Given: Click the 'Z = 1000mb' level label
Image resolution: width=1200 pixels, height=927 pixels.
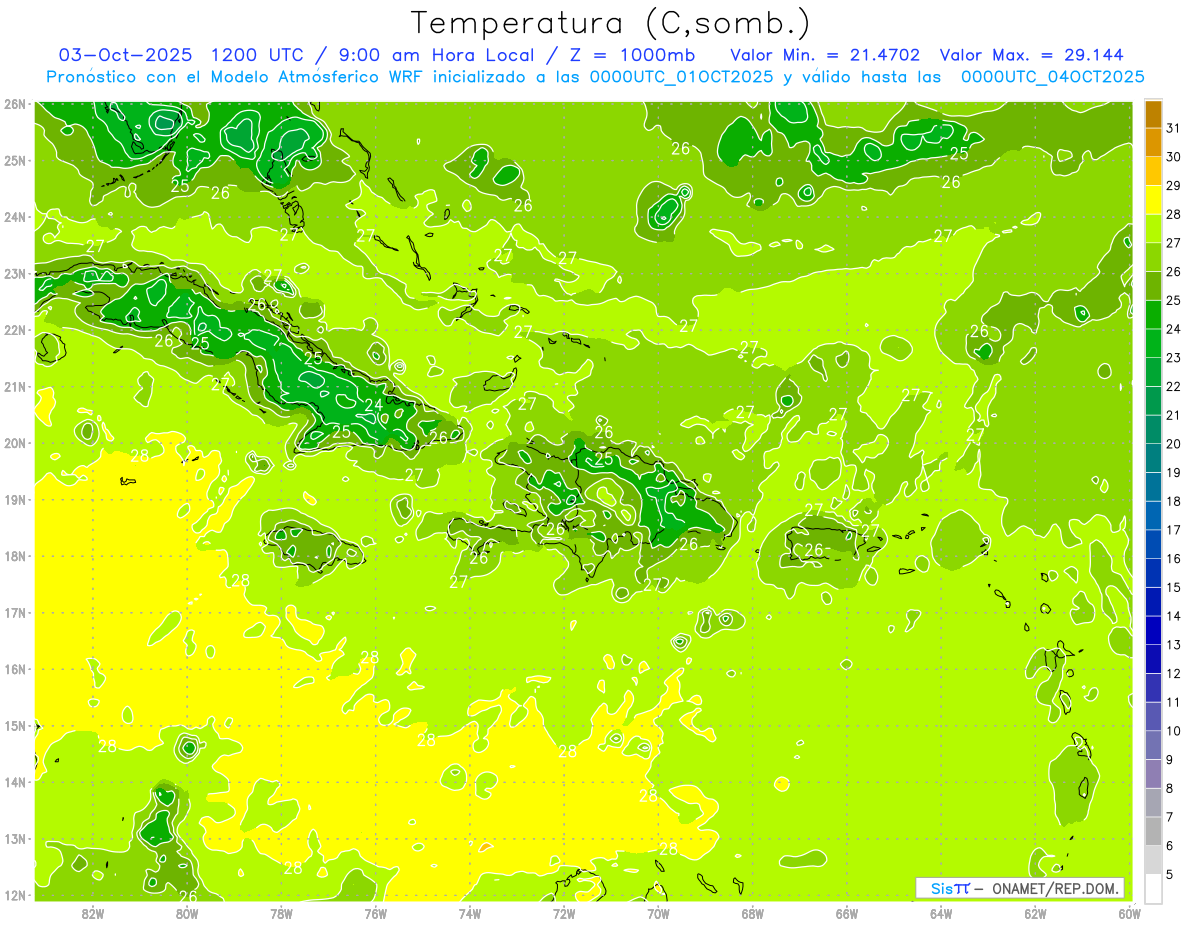Looking at the screenshot, I should click(631, 54).
